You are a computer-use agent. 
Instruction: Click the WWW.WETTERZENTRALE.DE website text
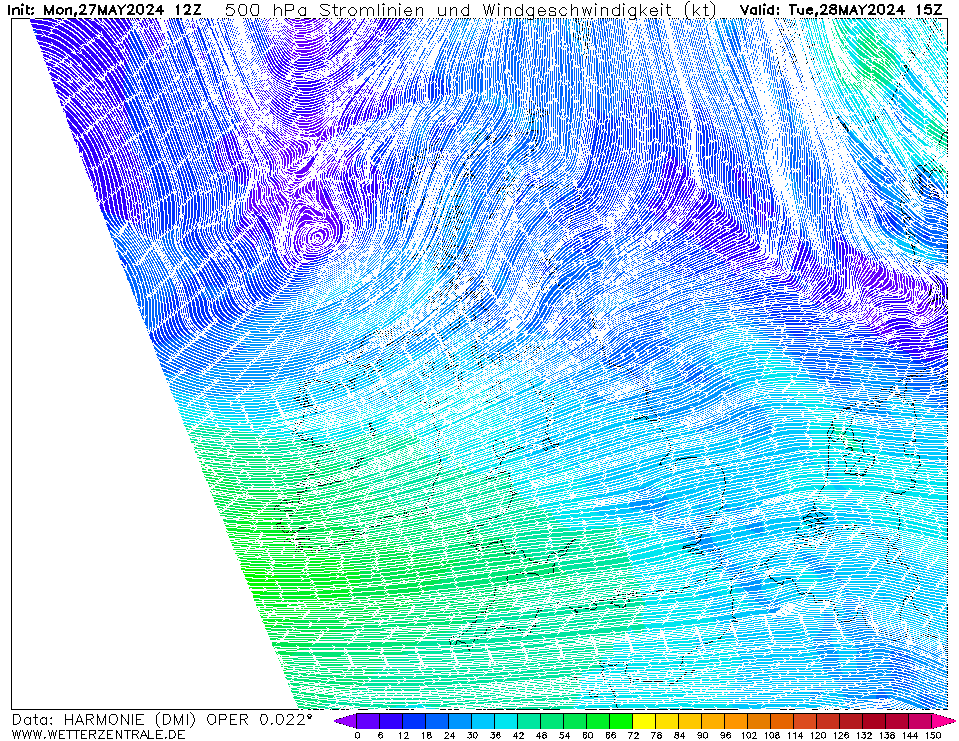point(98,734)
